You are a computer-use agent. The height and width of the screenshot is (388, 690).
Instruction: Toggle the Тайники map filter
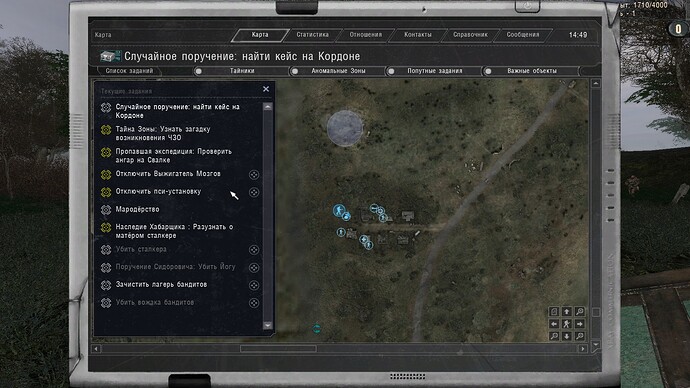(198, 71)
